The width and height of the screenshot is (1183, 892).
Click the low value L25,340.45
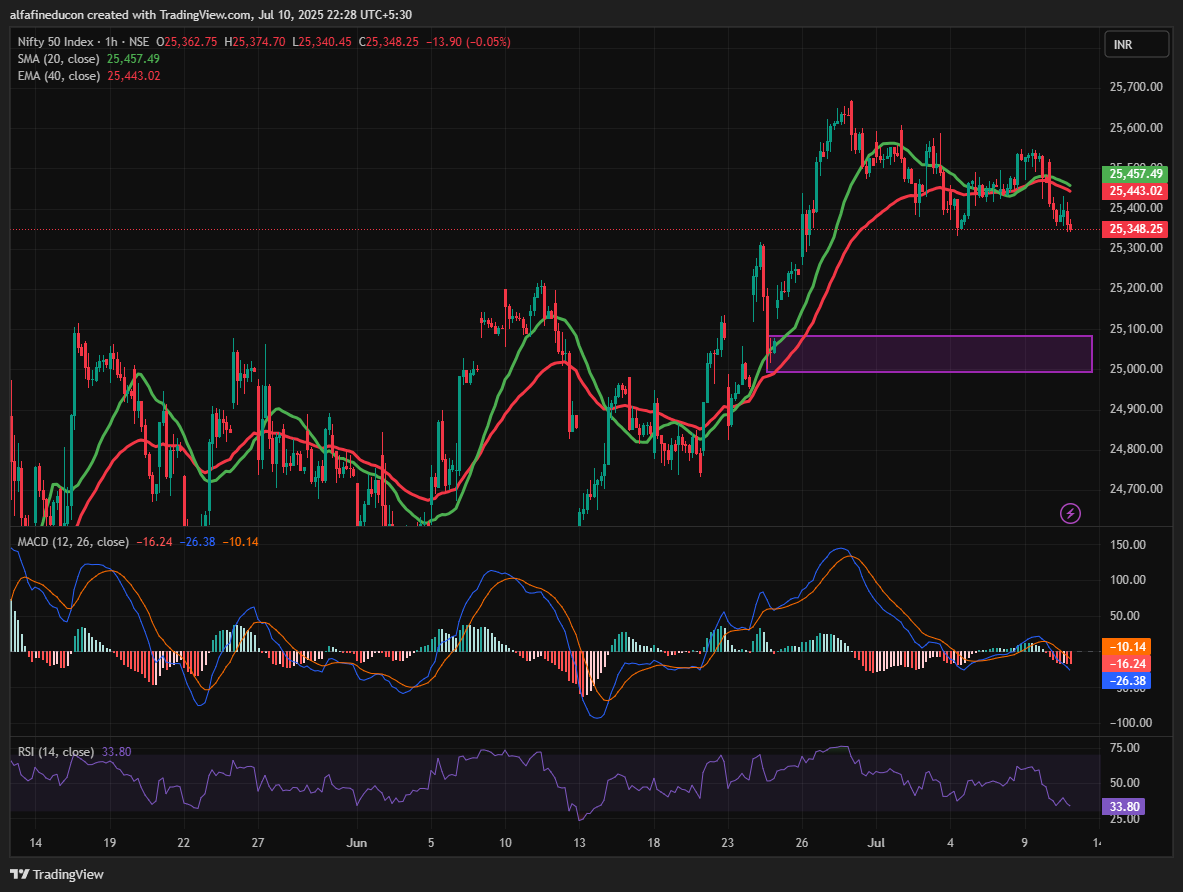click(321, 42)
